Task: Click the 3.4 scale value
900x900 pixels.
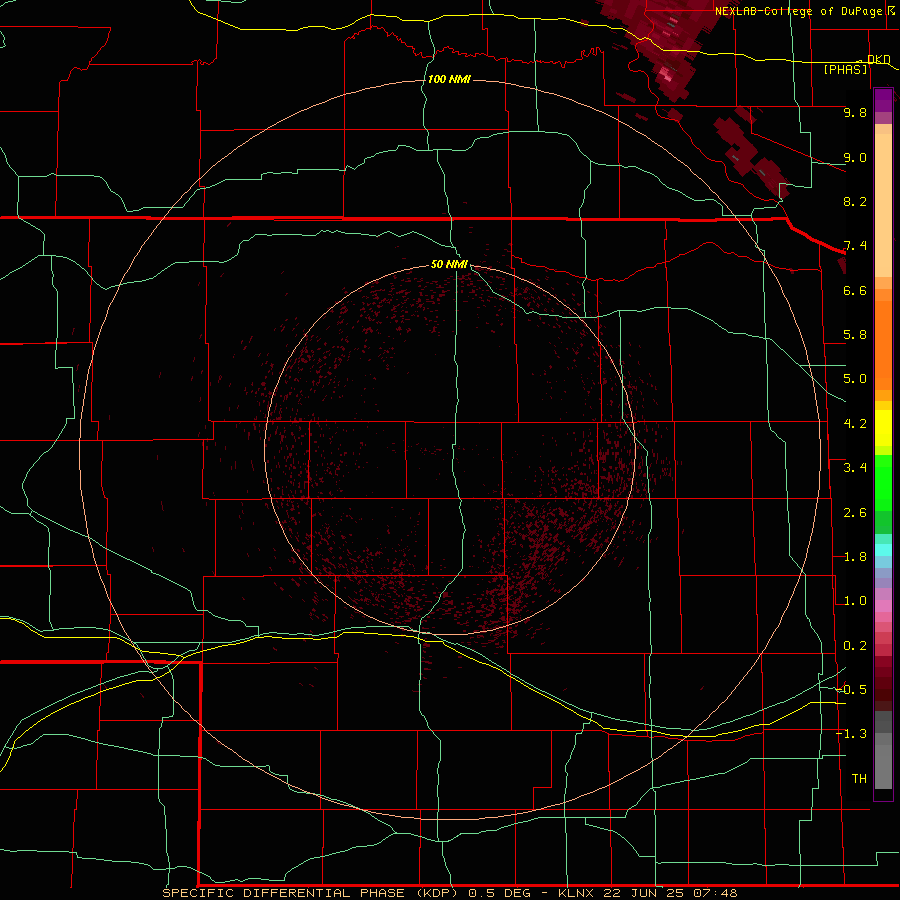Action: [855, 468]
